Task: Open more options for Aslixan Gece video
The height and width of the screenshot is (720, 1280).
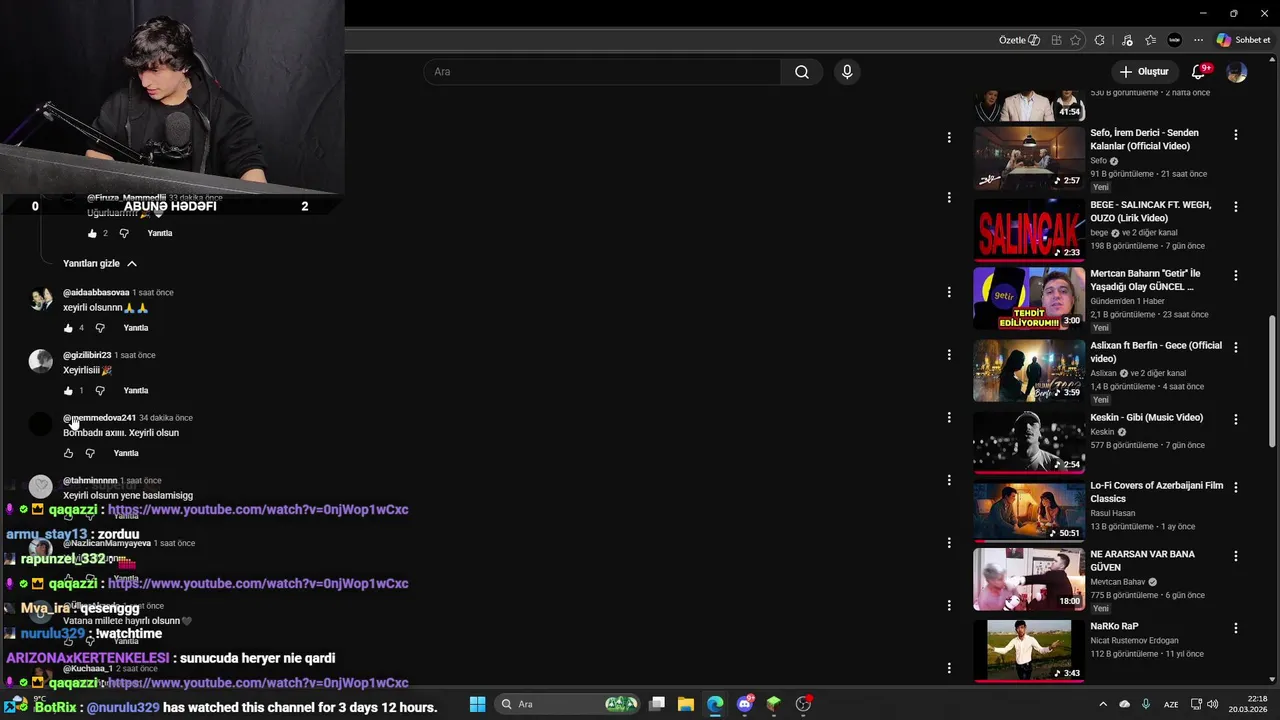Action: click(1236, 348)
